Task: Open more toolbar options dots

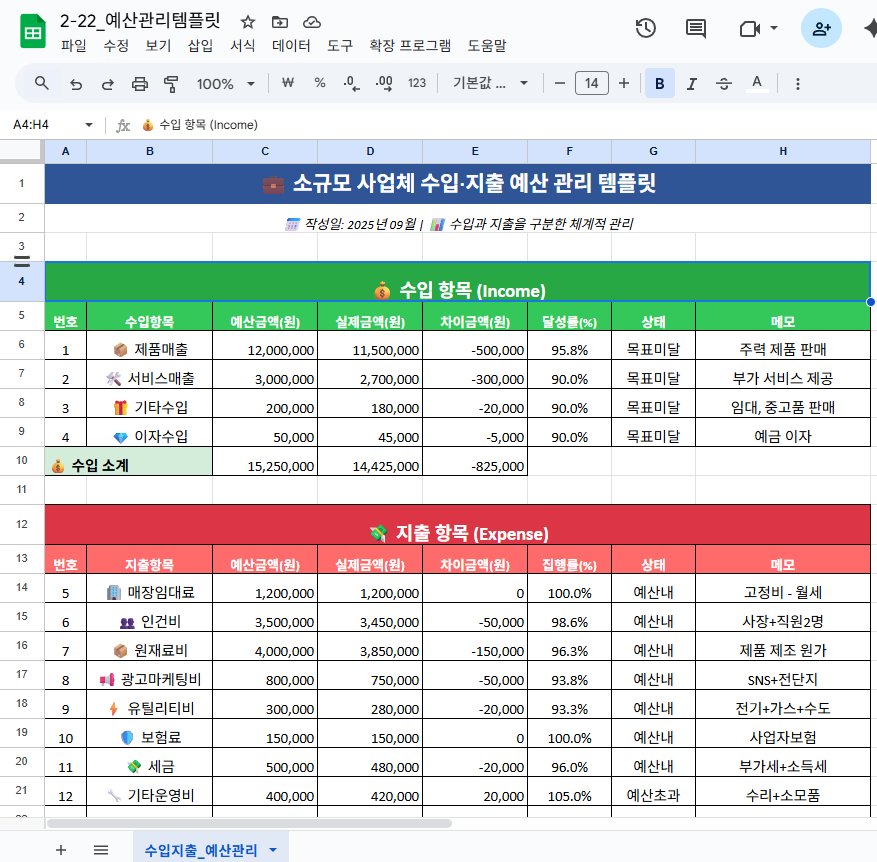Action: (798, 83)
